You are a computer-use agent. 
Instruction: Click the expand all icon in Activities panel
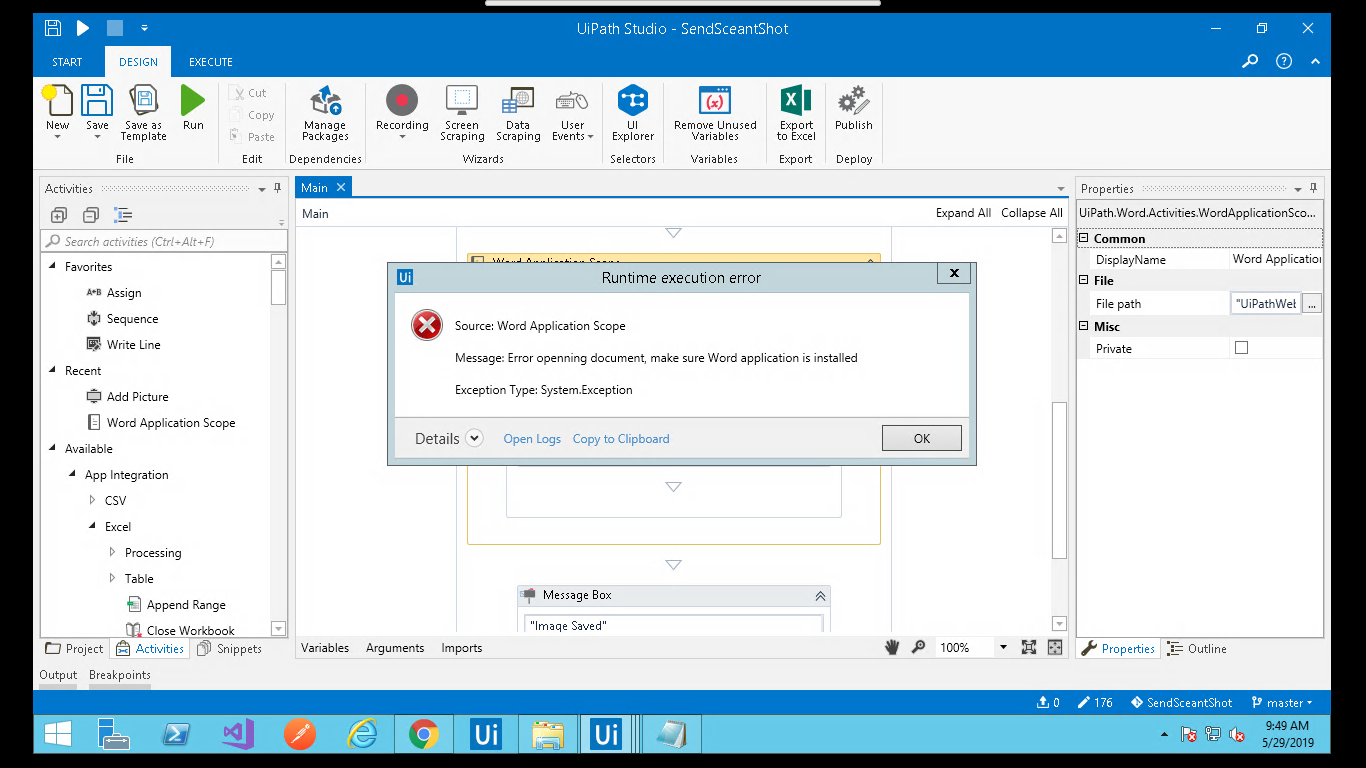(59, 215)
